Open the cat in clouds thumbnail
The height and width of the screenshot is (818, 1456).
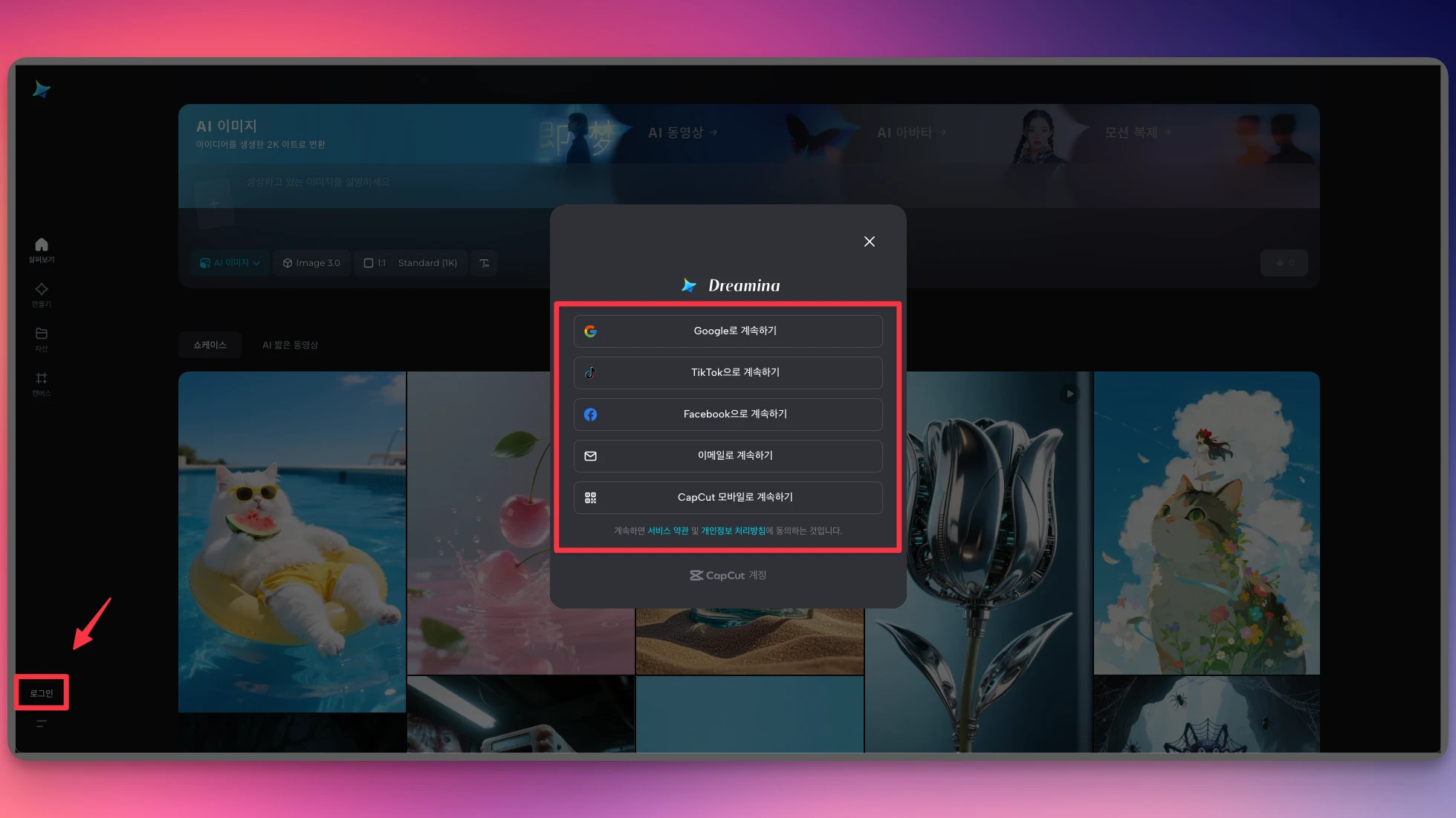pos(1206,523)
